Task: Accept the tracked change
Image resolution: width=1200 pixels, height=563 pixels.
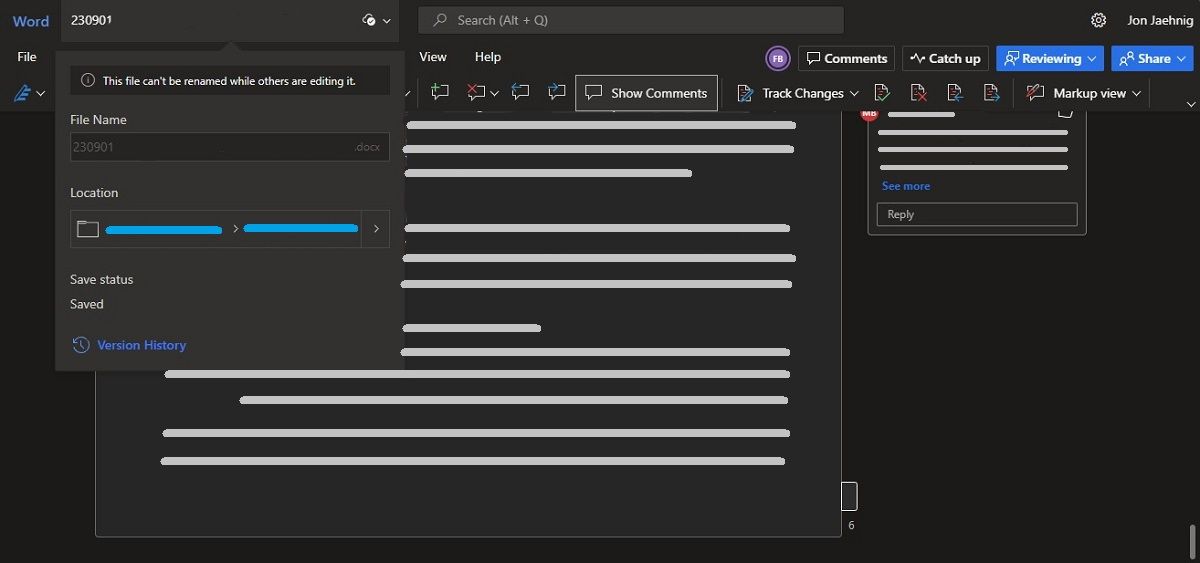Action: (882, 93)
